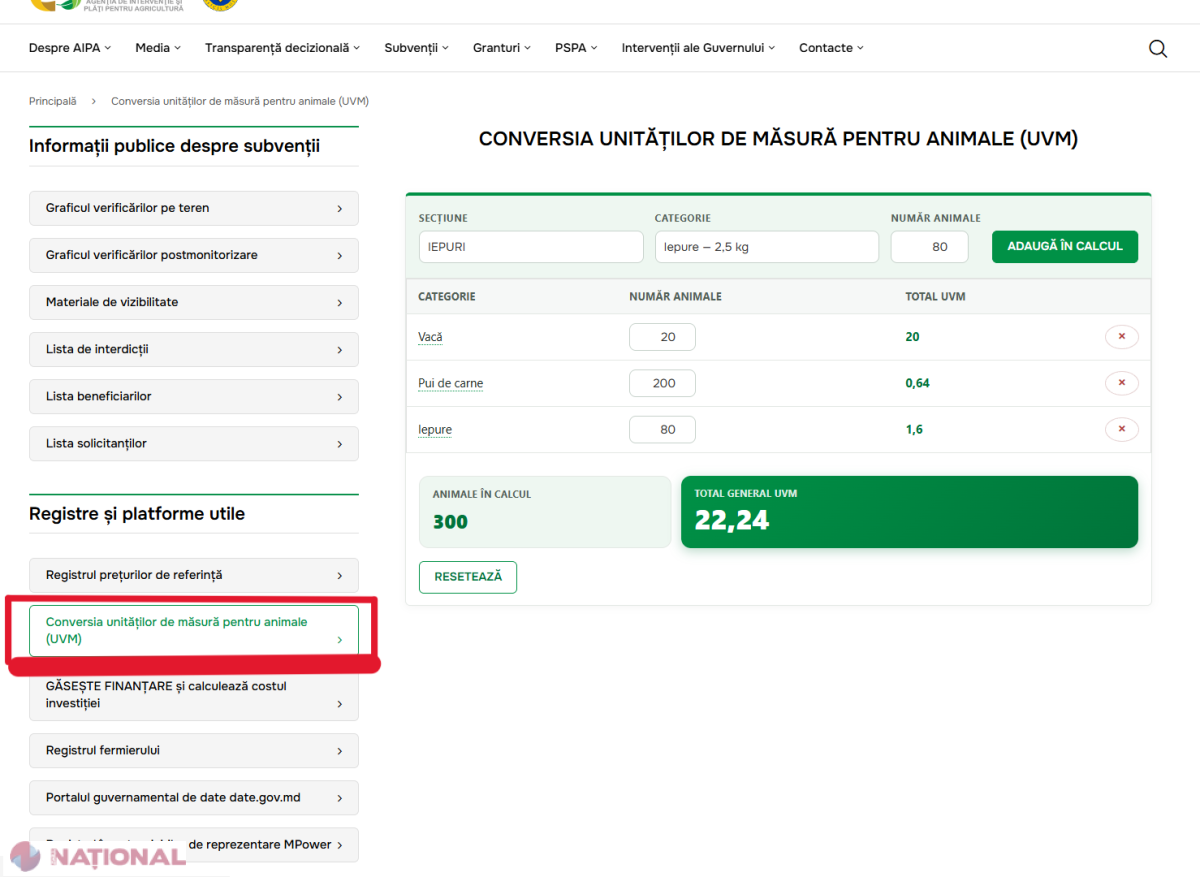
Task: Click the Animale în calcul value 300
Action: coord(450,522)
